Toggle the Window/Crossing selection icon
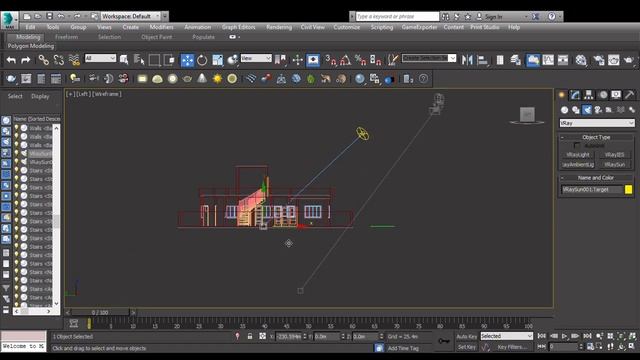The height and width of the screenshot is (360, 640). point(169,60)
